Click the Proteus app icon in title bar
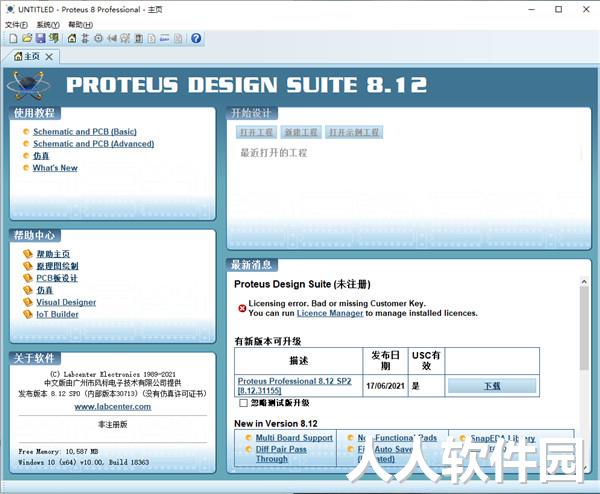 tap(10, 10)
